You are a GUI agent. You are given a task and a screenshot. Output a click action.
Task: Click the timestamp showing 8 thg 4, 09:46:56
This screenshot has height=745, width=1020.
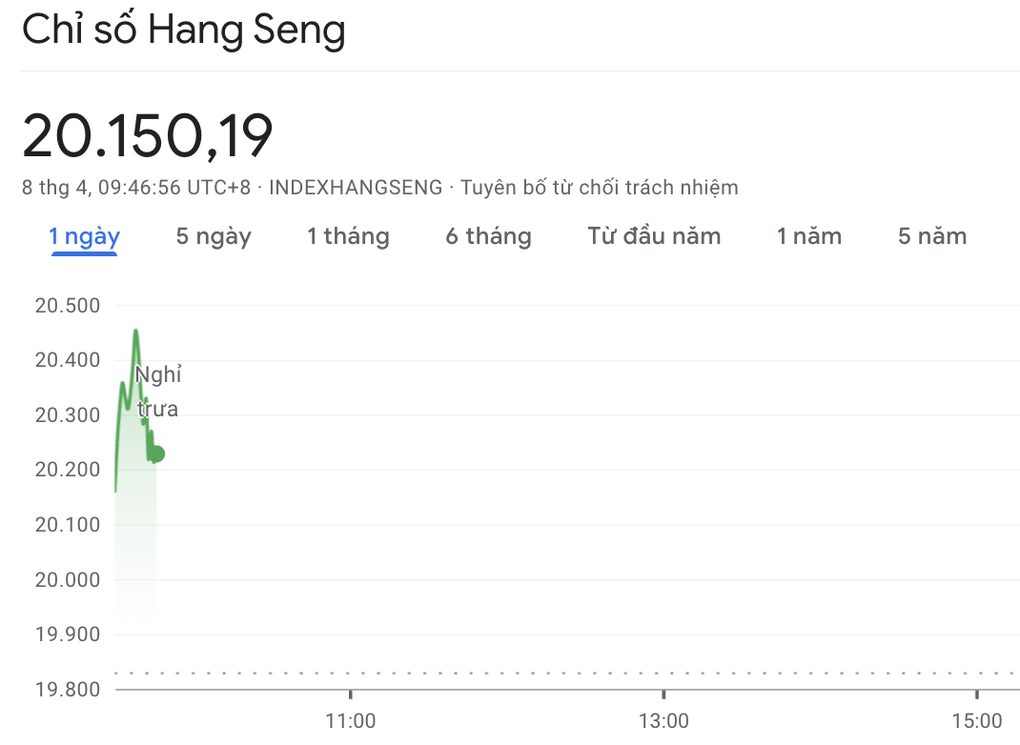point(101,187)
